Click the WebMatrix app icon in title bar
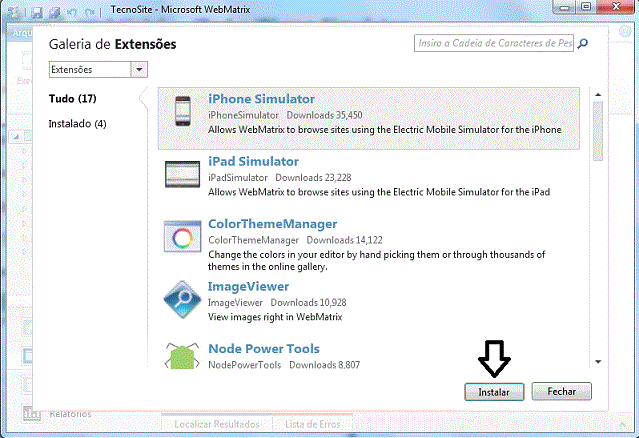Viewport: 639px width, 438px height. pos(14,12)
